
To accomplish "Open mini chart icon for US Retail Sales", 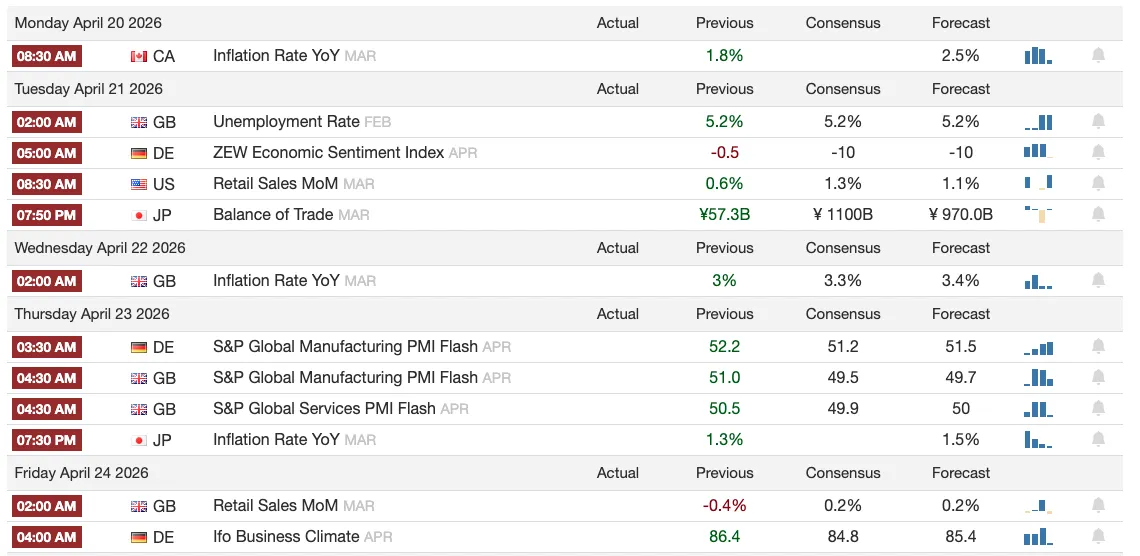I will (1038, 184).
